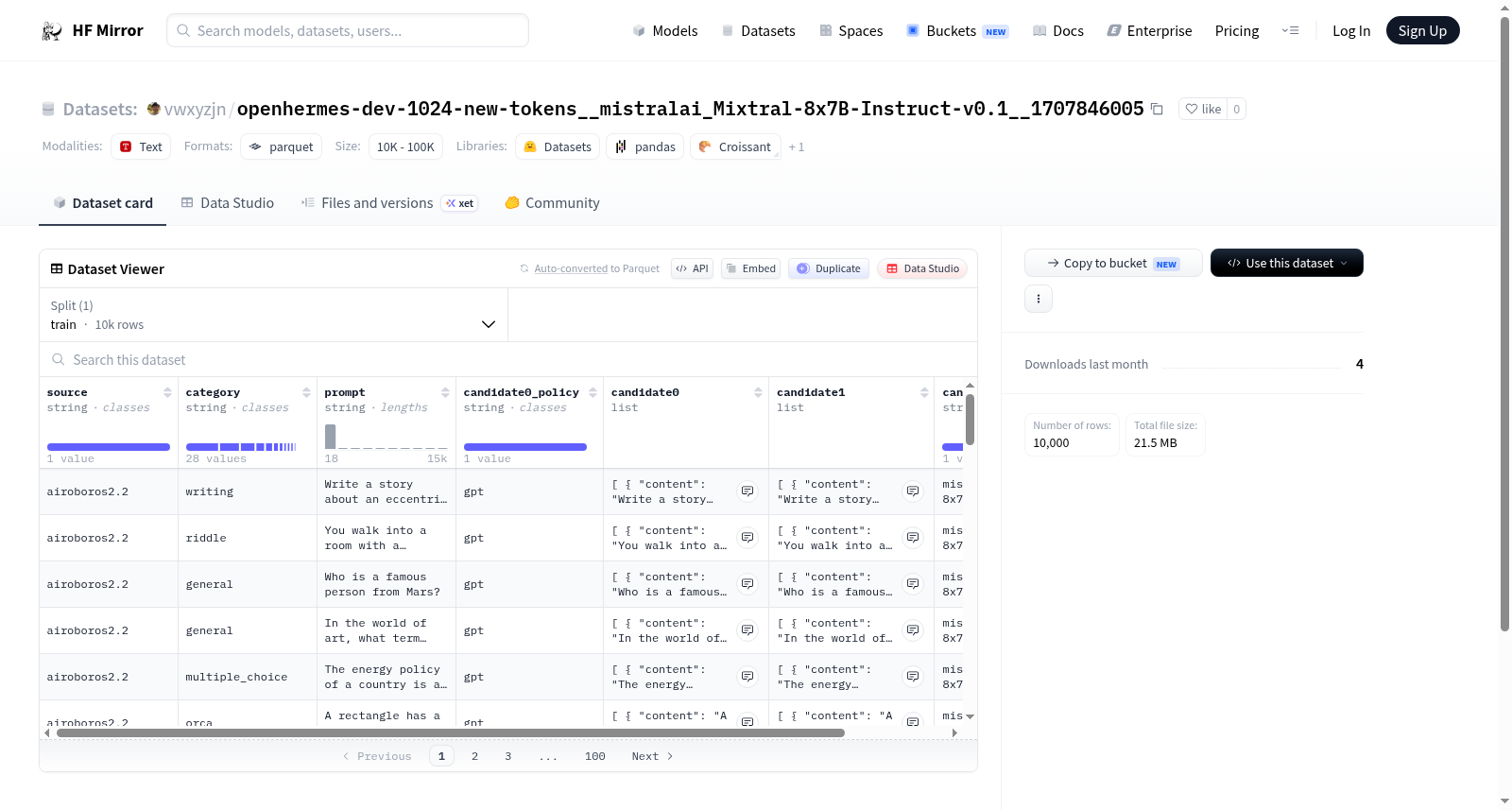Click the dataset owner avatar icon

154,109
